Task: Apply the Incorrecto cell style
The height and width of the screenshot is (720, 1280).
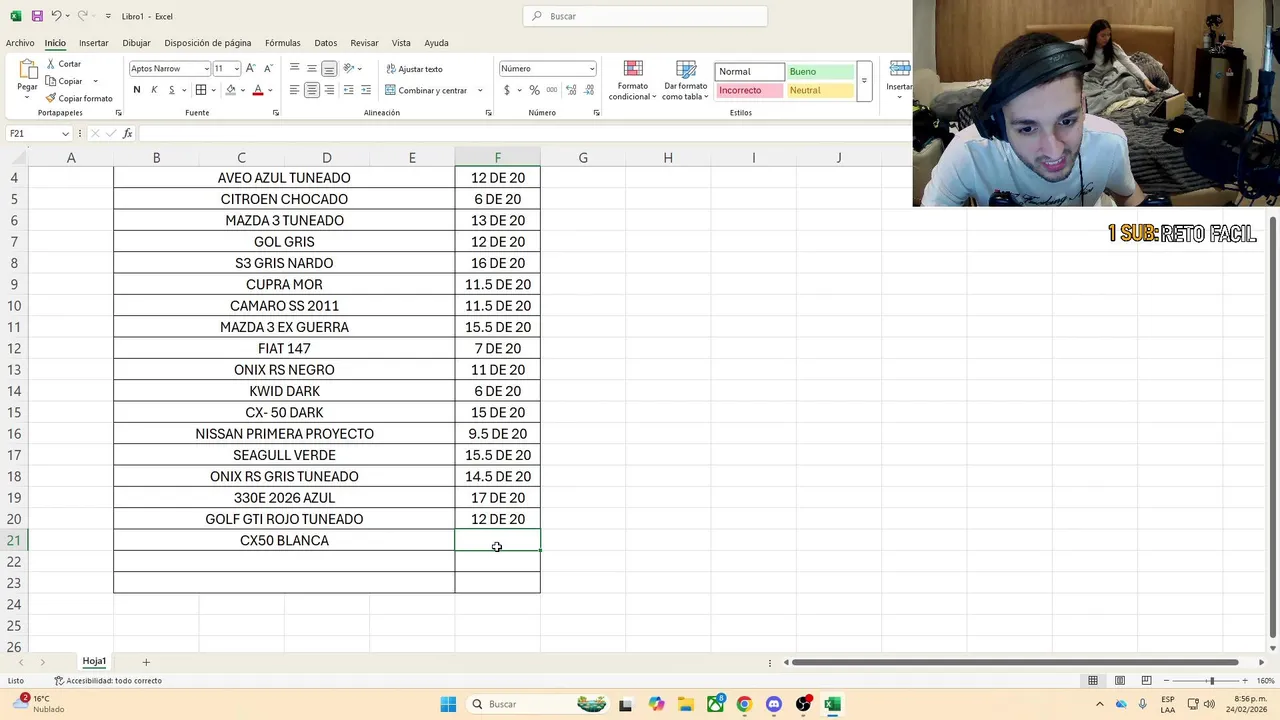Action: (x=750, y=90)
